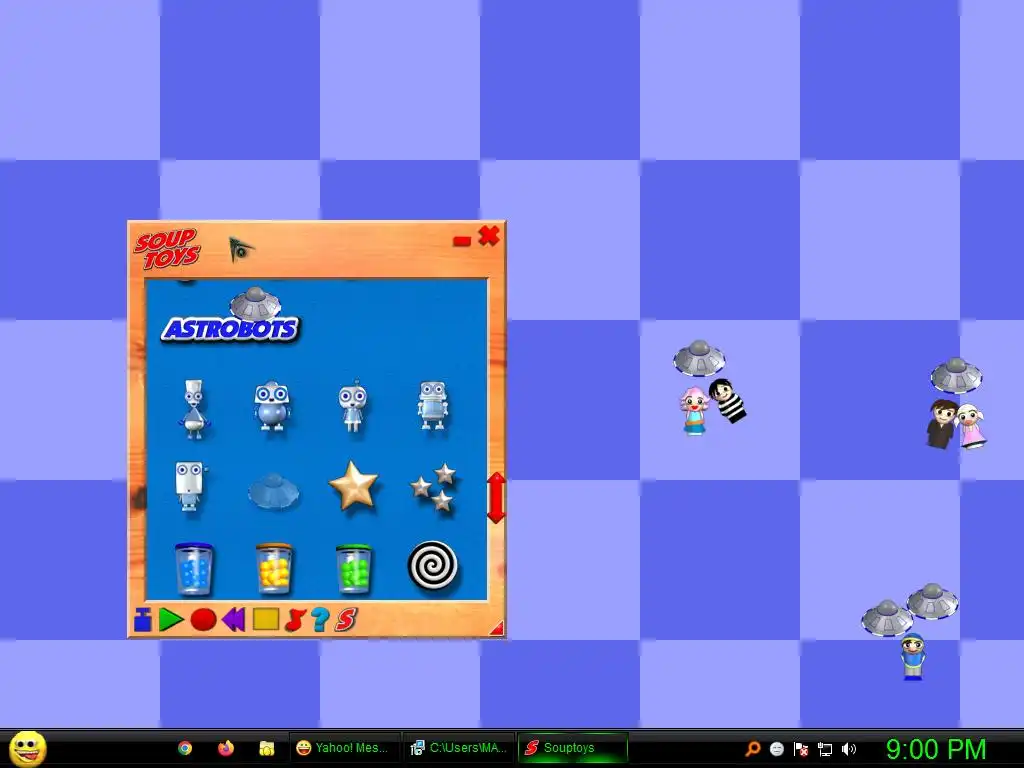Open help with the blue question mark
This screenshot has height=768, width=1024.
tap(319, 619)
